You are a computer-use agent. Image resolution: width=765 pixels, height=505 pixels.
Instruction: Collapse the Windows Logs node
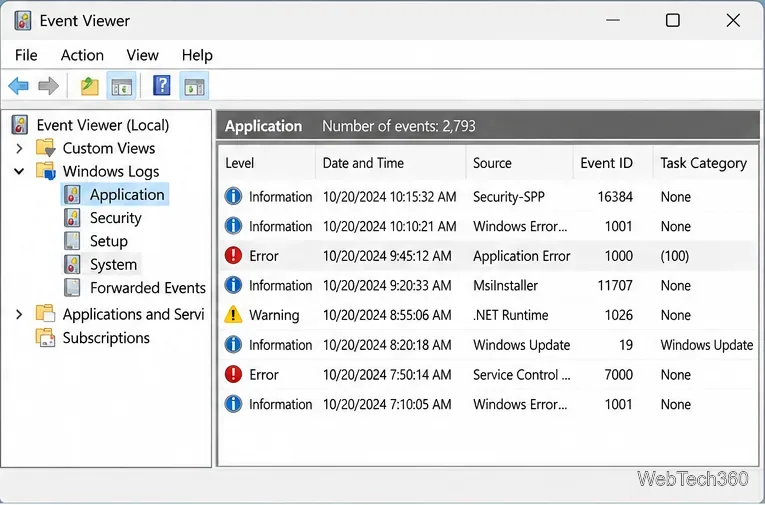click(19, 171)
